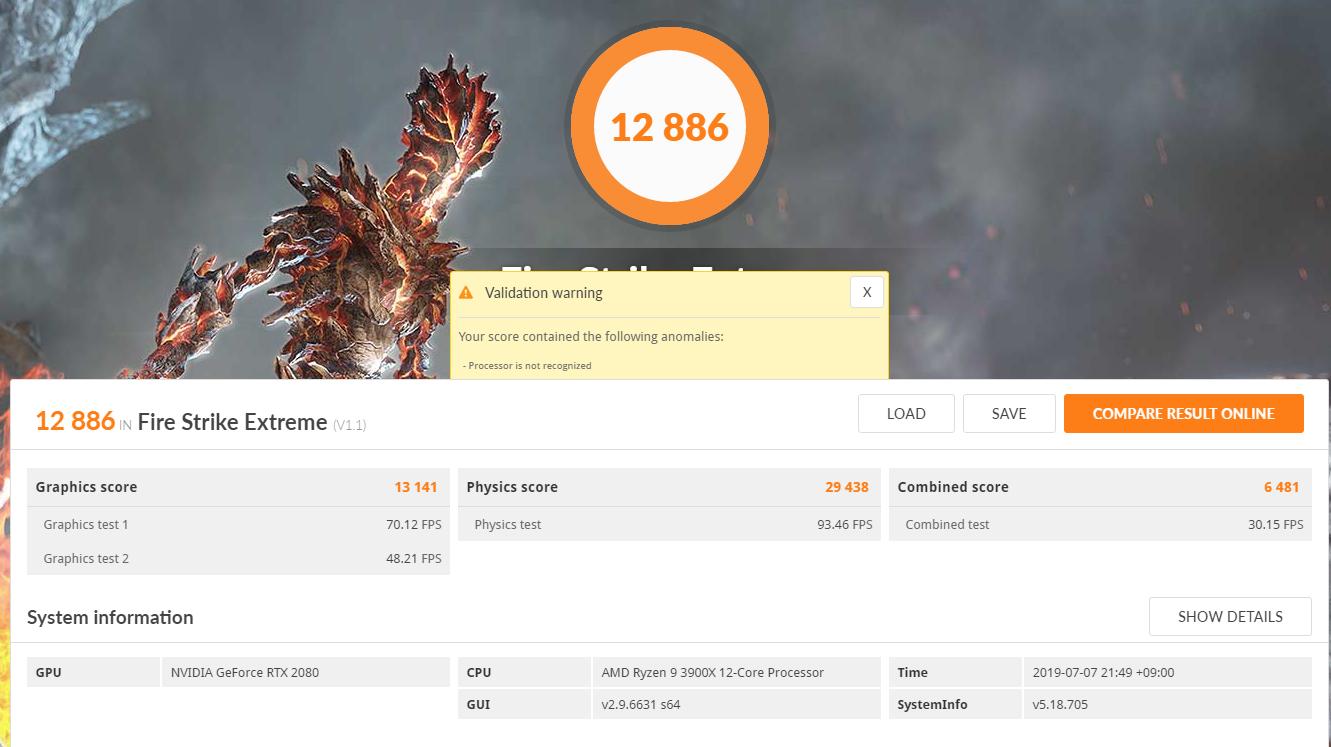Click the 12 886 score circle
The image size is (1331, 747).
[x=669, y=127]
